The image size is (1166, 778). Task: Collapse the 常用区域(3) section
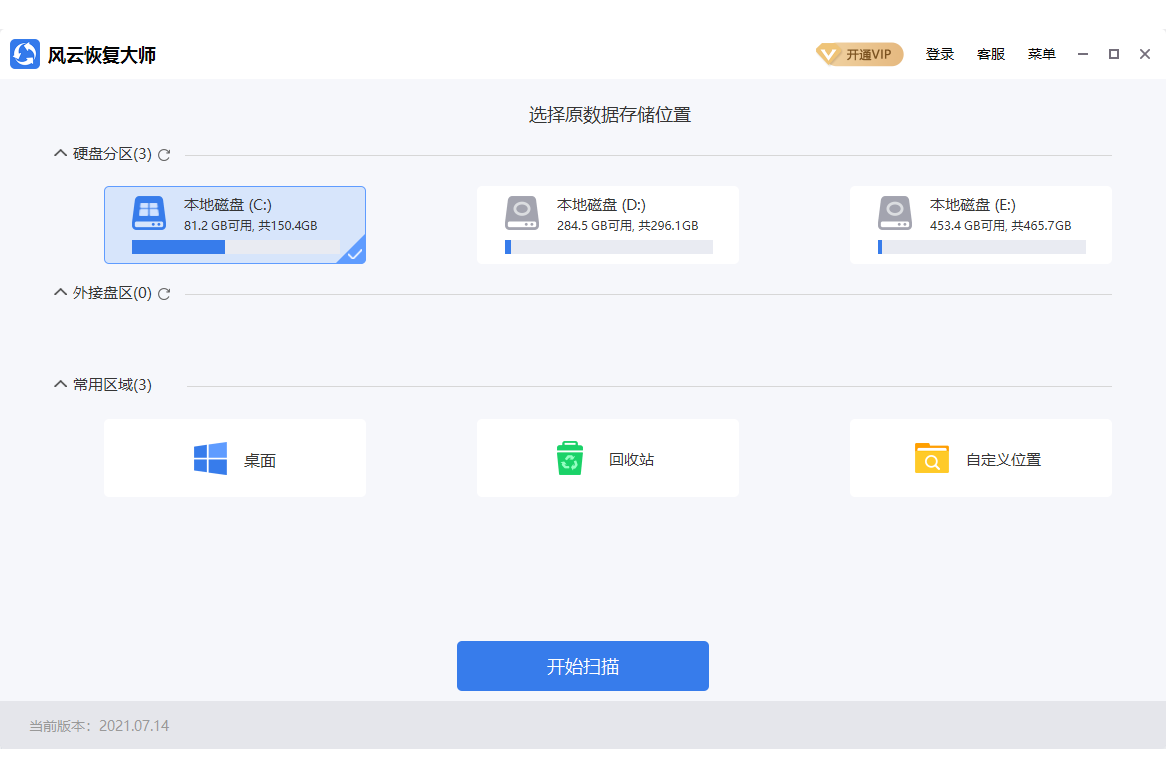[x=60, y=385]
